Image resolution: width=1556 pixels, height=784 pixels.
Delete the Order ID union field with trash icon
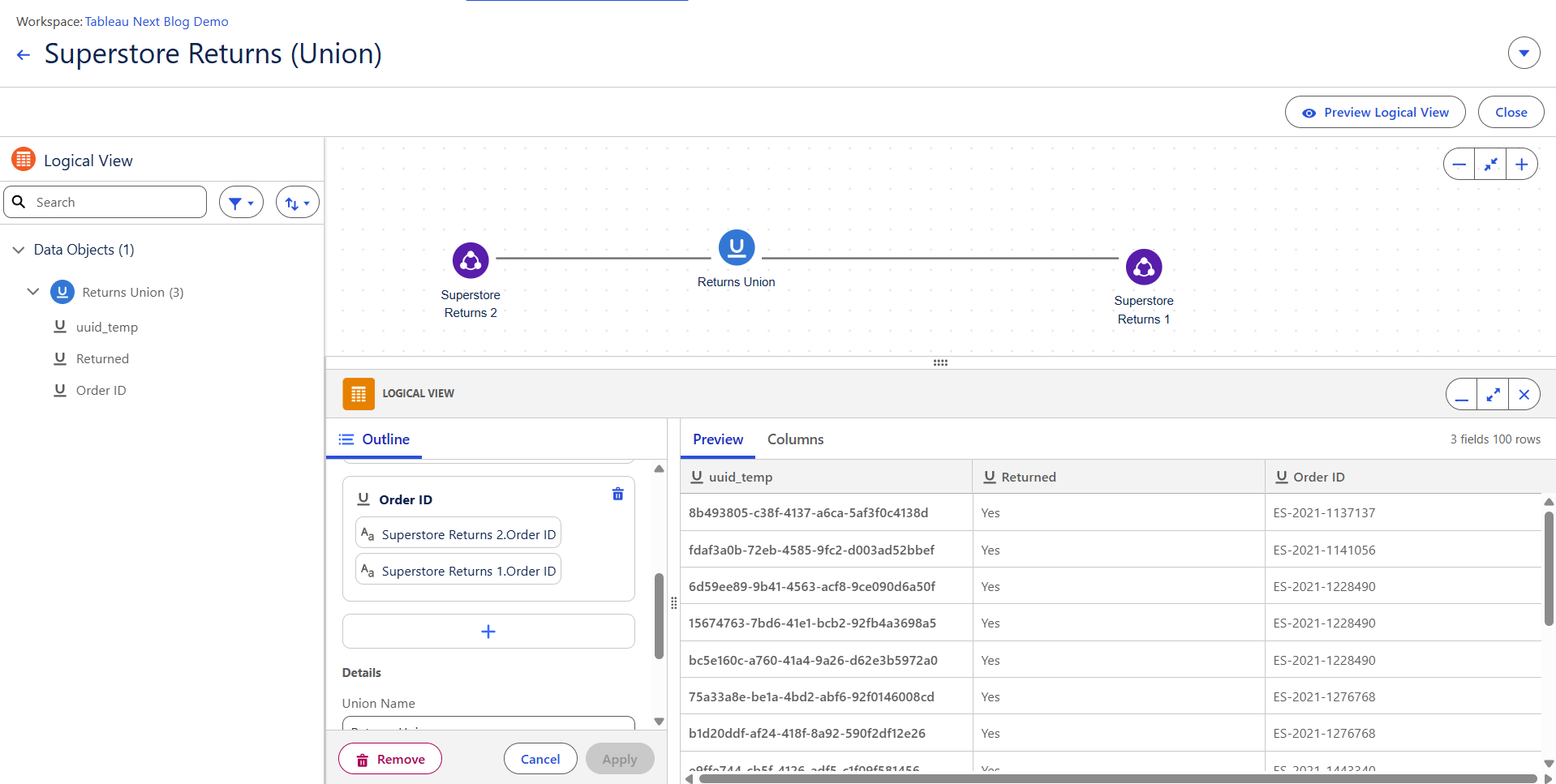[x=617, y=494]
